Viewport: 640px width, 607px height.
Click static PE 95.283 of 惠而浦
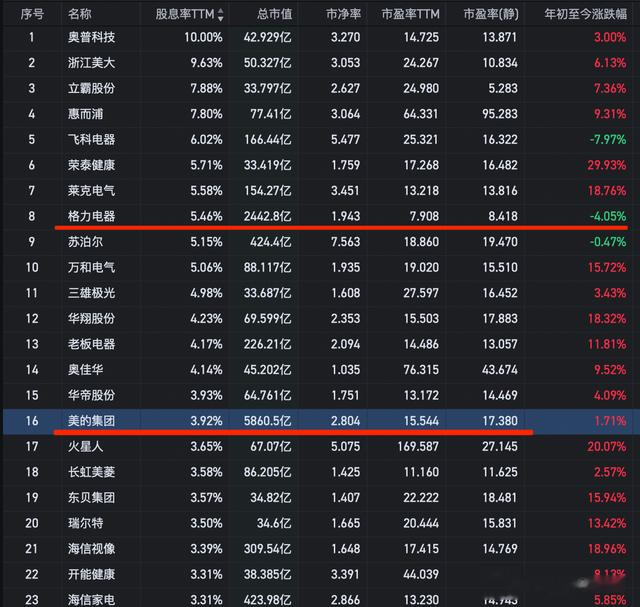pos(500,114)
